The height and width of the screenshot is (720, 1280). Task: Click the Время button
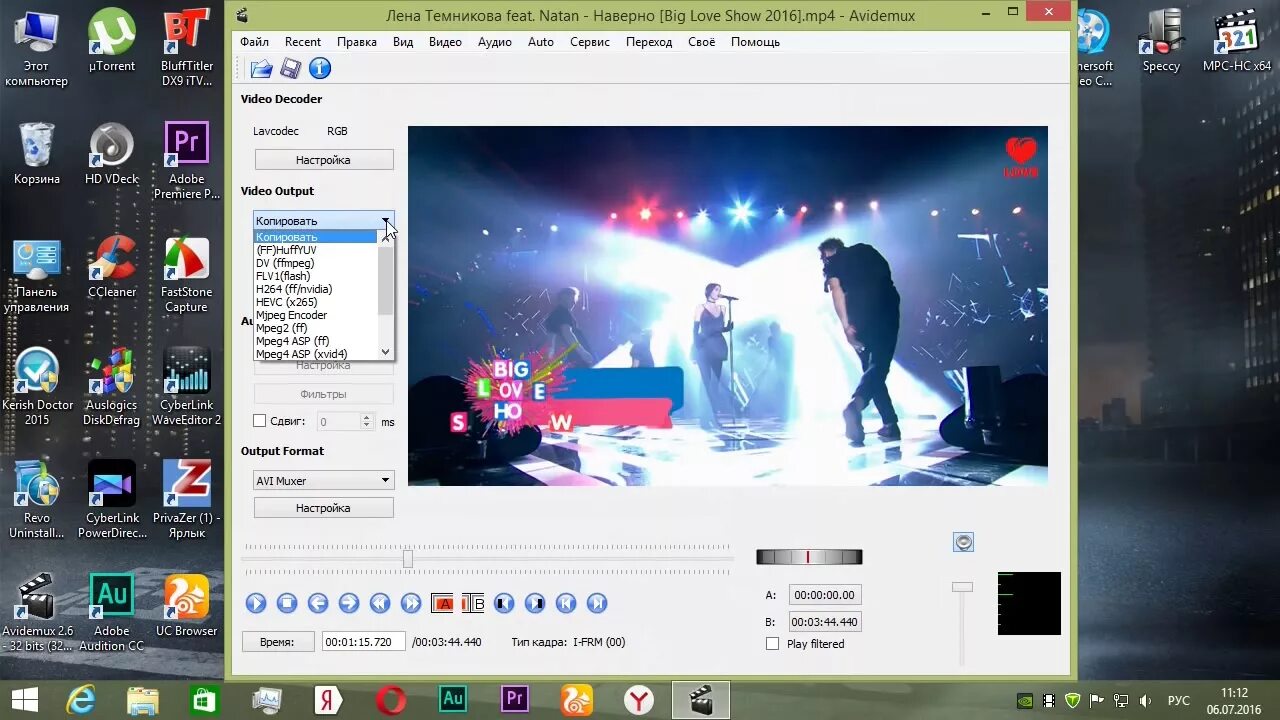[277, 642]
